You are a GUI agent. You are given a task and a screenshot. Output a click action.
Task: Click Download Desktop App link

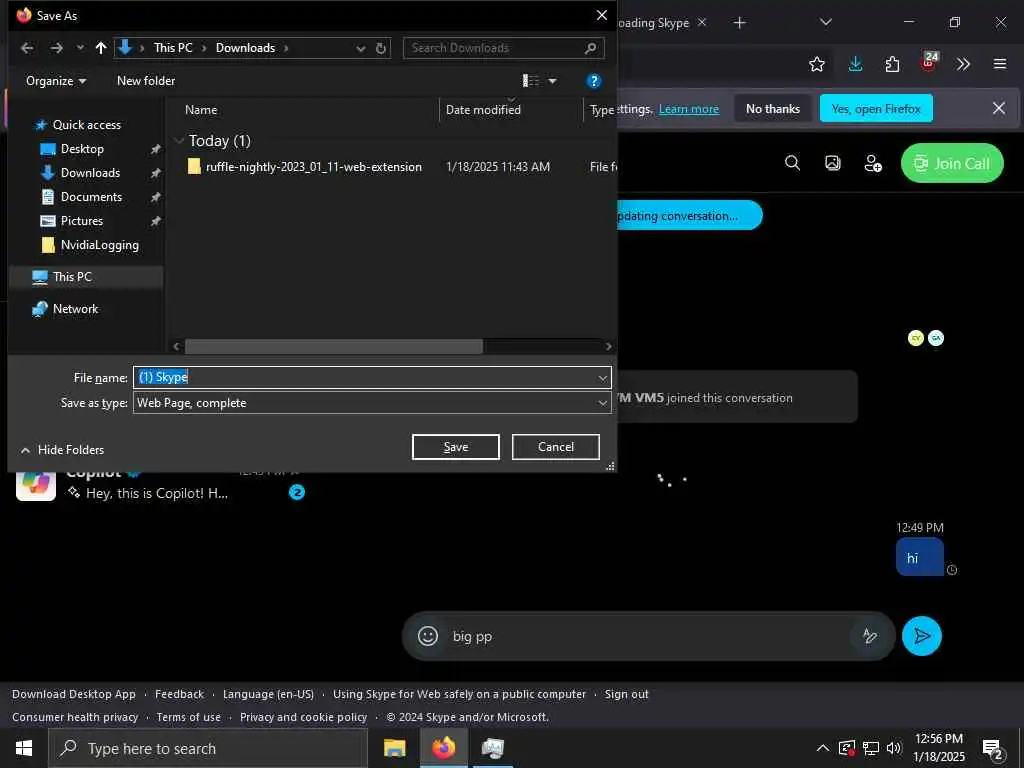(74, 694)
